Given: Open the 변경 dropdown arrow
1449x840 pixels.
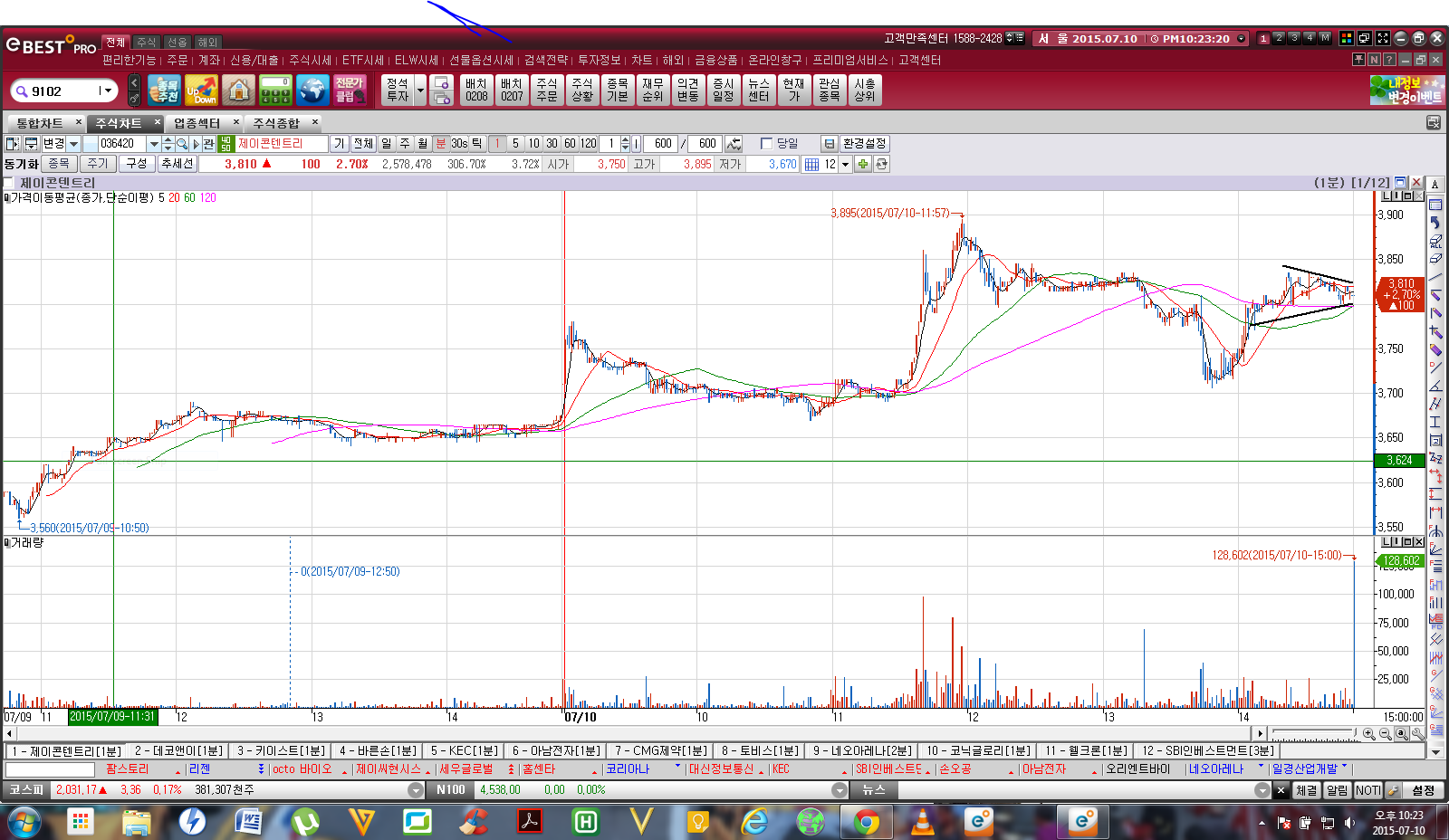Looking at the screenshot, I should pyautogui.click(x=74, y=144).
